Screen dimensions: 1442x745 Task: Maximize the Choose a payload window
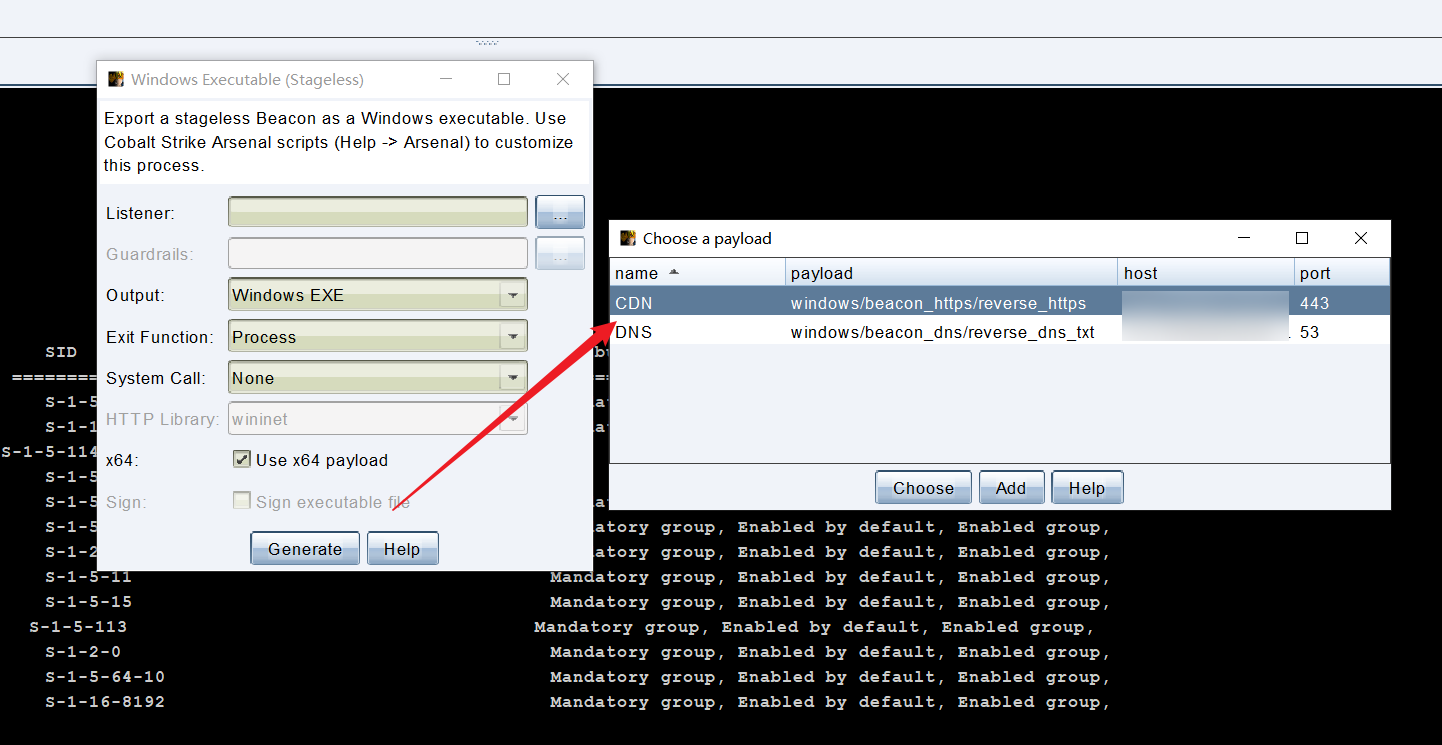[x=1302, y=238]
